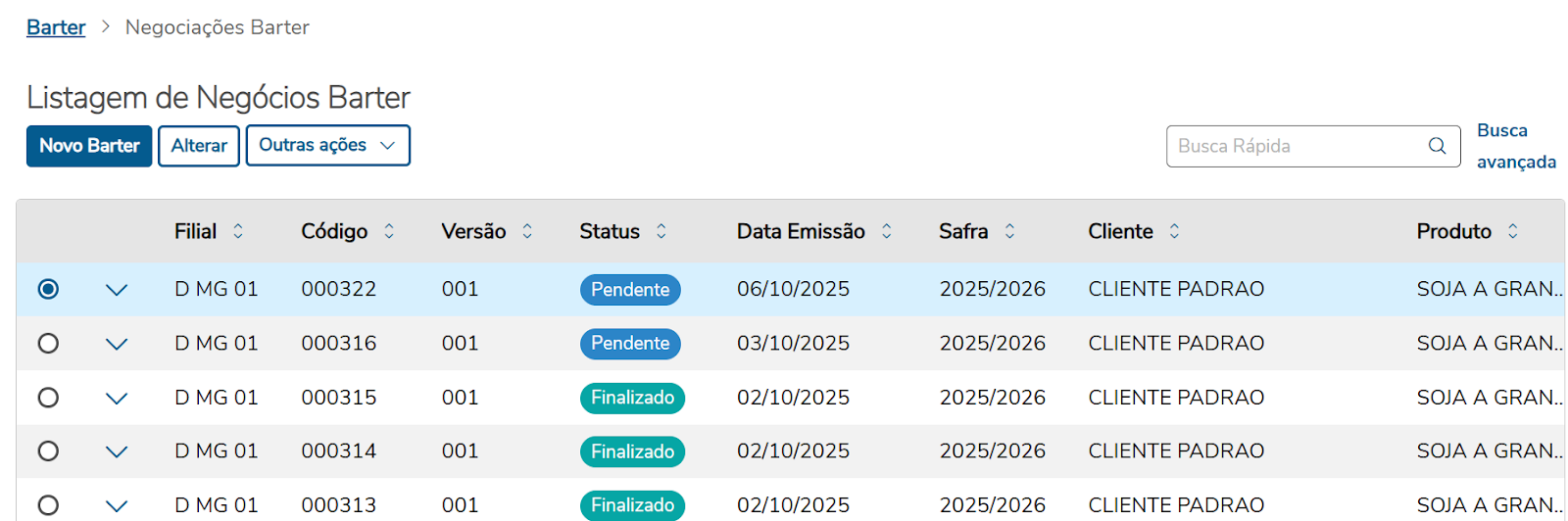Viewport: 1568px width, 521px height.
Task: Select radio button for barter 000316
Action: click(48, 344)
